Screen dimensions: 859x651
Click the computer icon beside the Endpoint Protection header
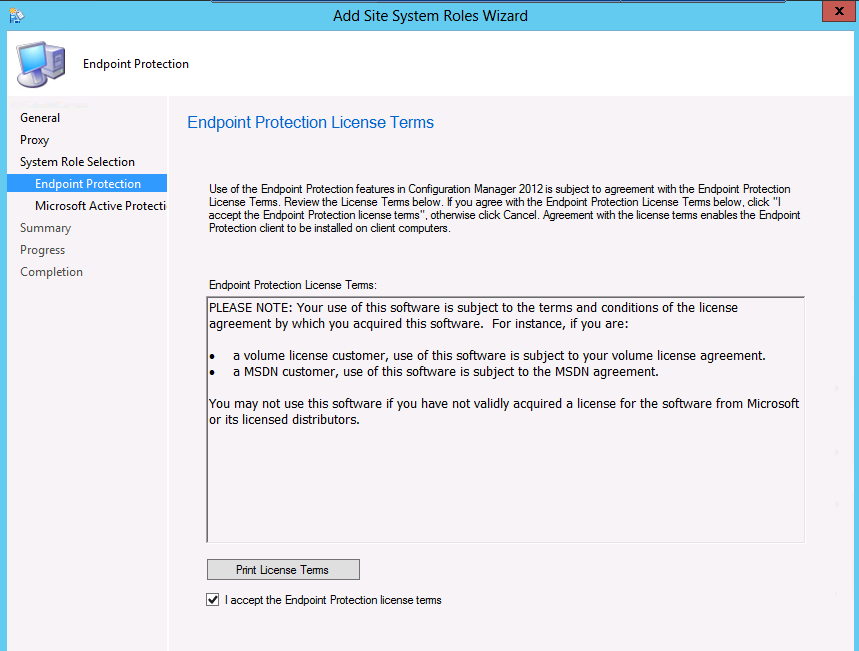(41, 64)
